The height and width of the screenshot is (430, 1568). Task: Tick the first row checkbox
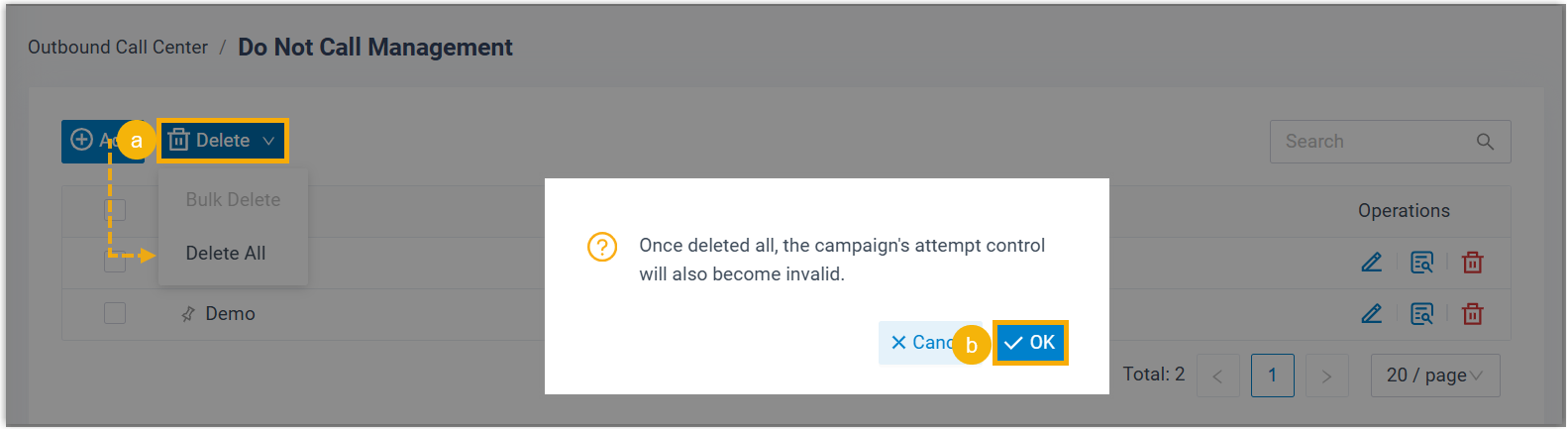click(x=115, y=263)
